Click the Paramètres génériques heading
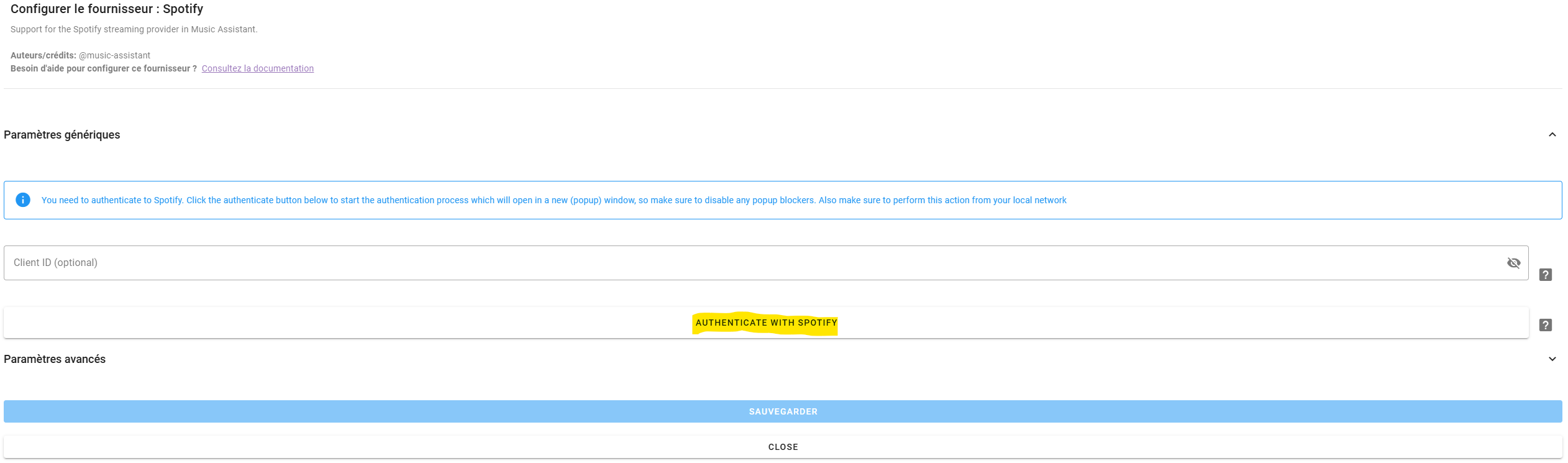The height and width of the screenshot is (463, 1568). [62, 135]
